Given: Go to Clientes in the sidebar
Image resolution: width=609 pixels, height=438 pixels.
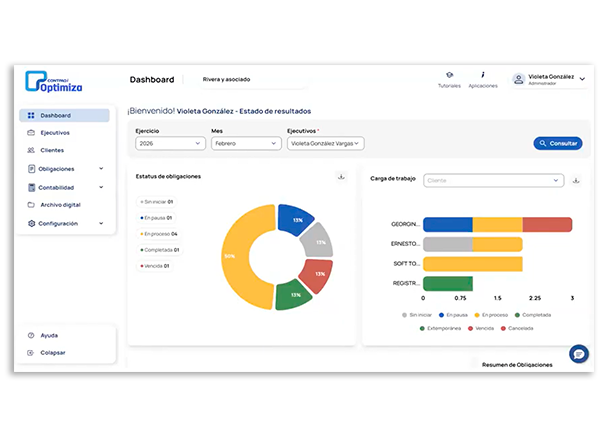Looking at the screenshot, I should coord(52,150).
